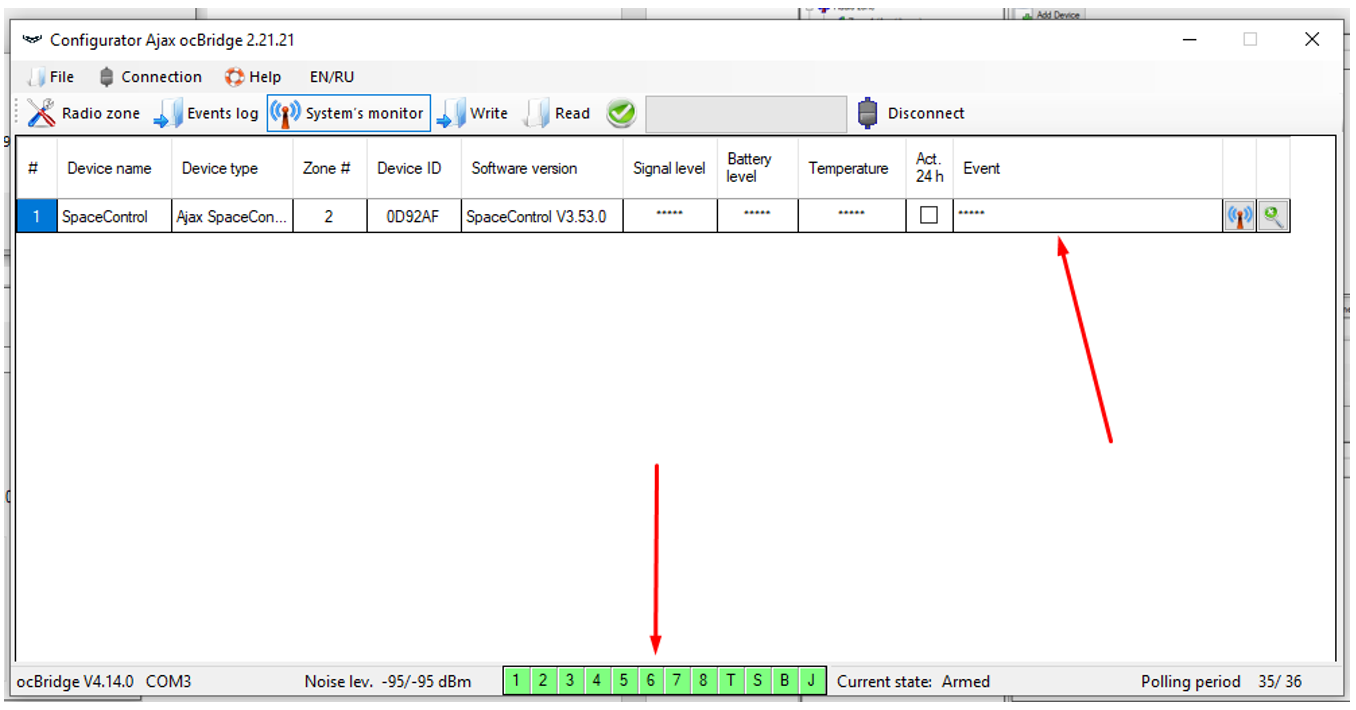
Task: Select System's monitor view
Action: click(x=349, y=113)
